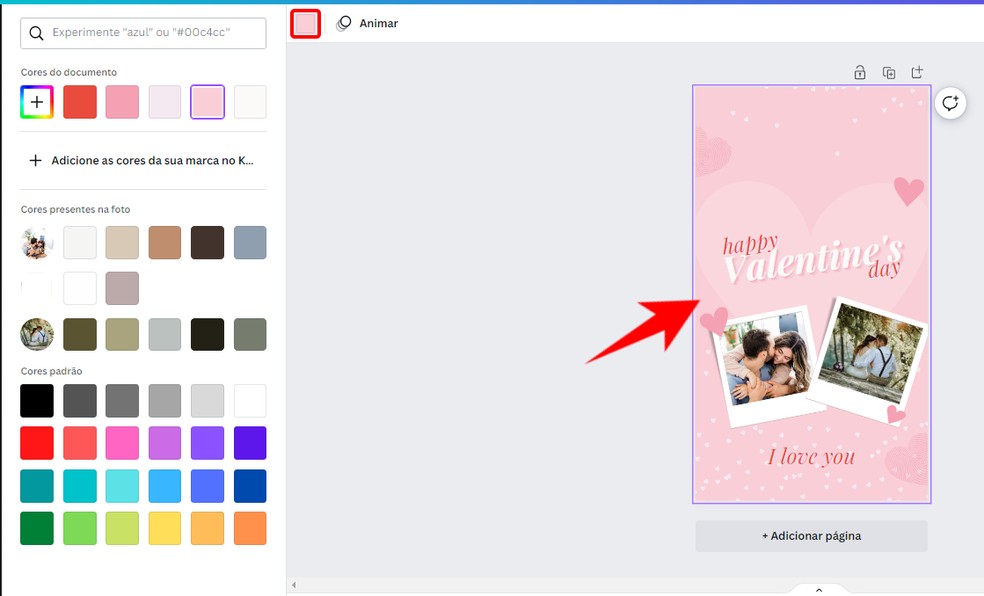Viewport: 984px width, 596px height.
Task: Select the deep indigo default color swatch
Action: pyautogui.click(x=250, y=443)
